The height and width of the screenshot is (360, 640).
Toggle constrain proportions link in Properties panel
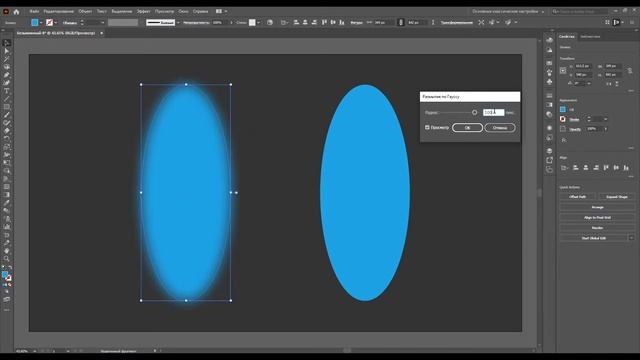point(630,70)
